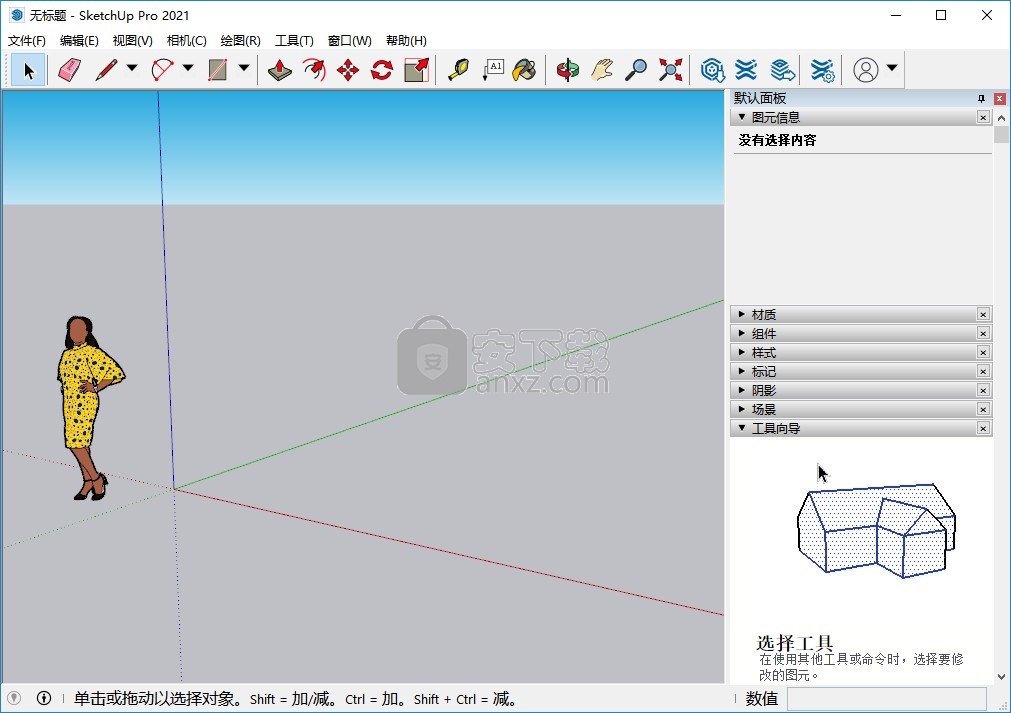The width and height of the screenshot is (1011, 713).
Task: Select the Rotate tool
Action: point(382,70)
